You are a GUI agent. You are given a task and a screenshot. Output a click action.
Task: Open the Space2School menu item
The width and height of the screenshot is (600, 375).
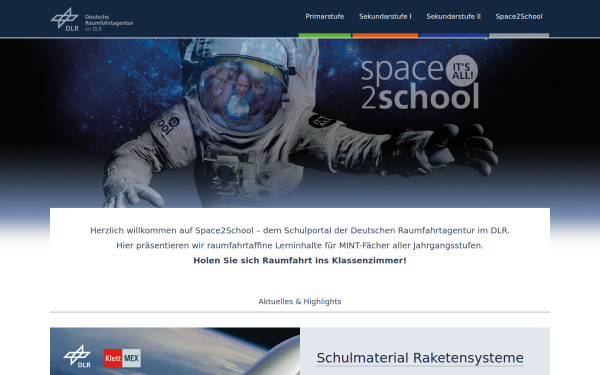[519, 16]
